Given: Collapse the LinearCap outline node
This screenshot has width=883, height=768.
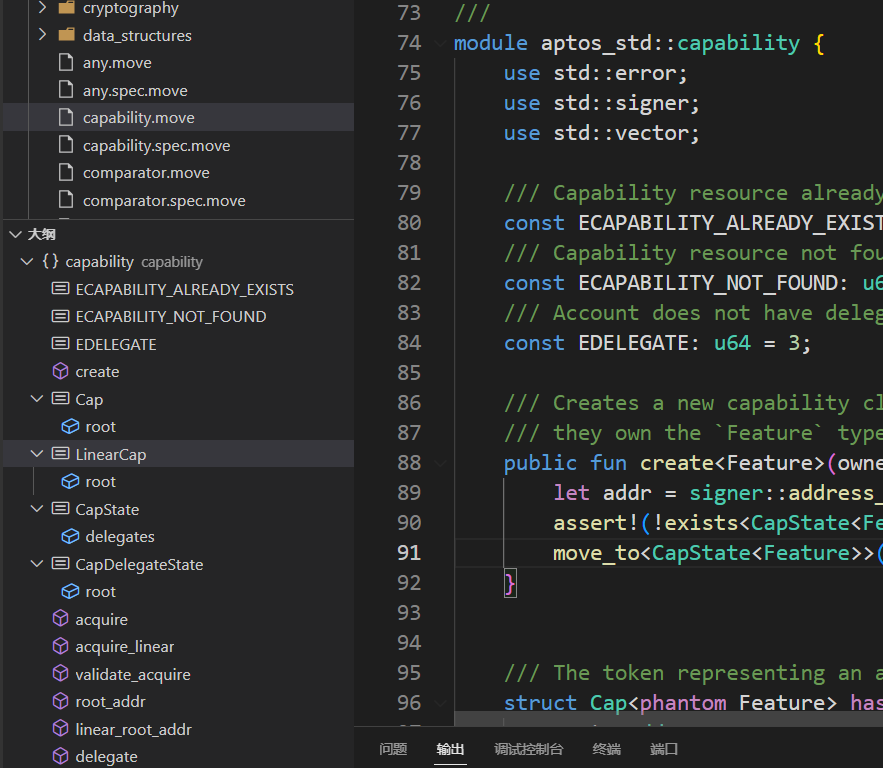Looking at the screenshot, I should coord(38,454).
